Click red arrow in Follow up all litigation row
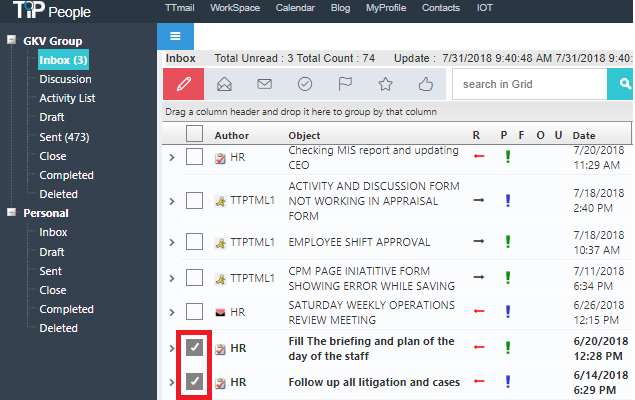This screenshot has height=400, width=635. 479,381
